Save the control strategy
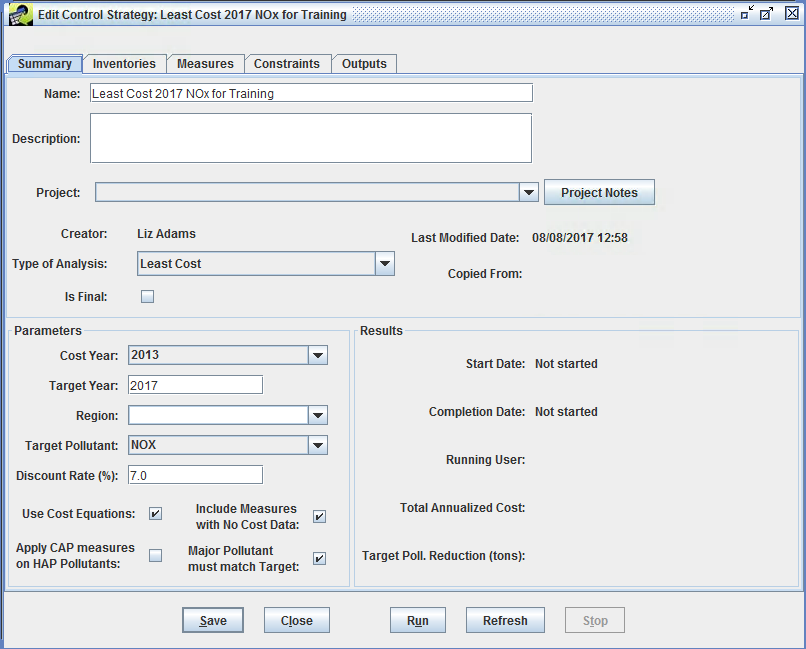Viewport: 806px width, 649px height. coord(212,620)
